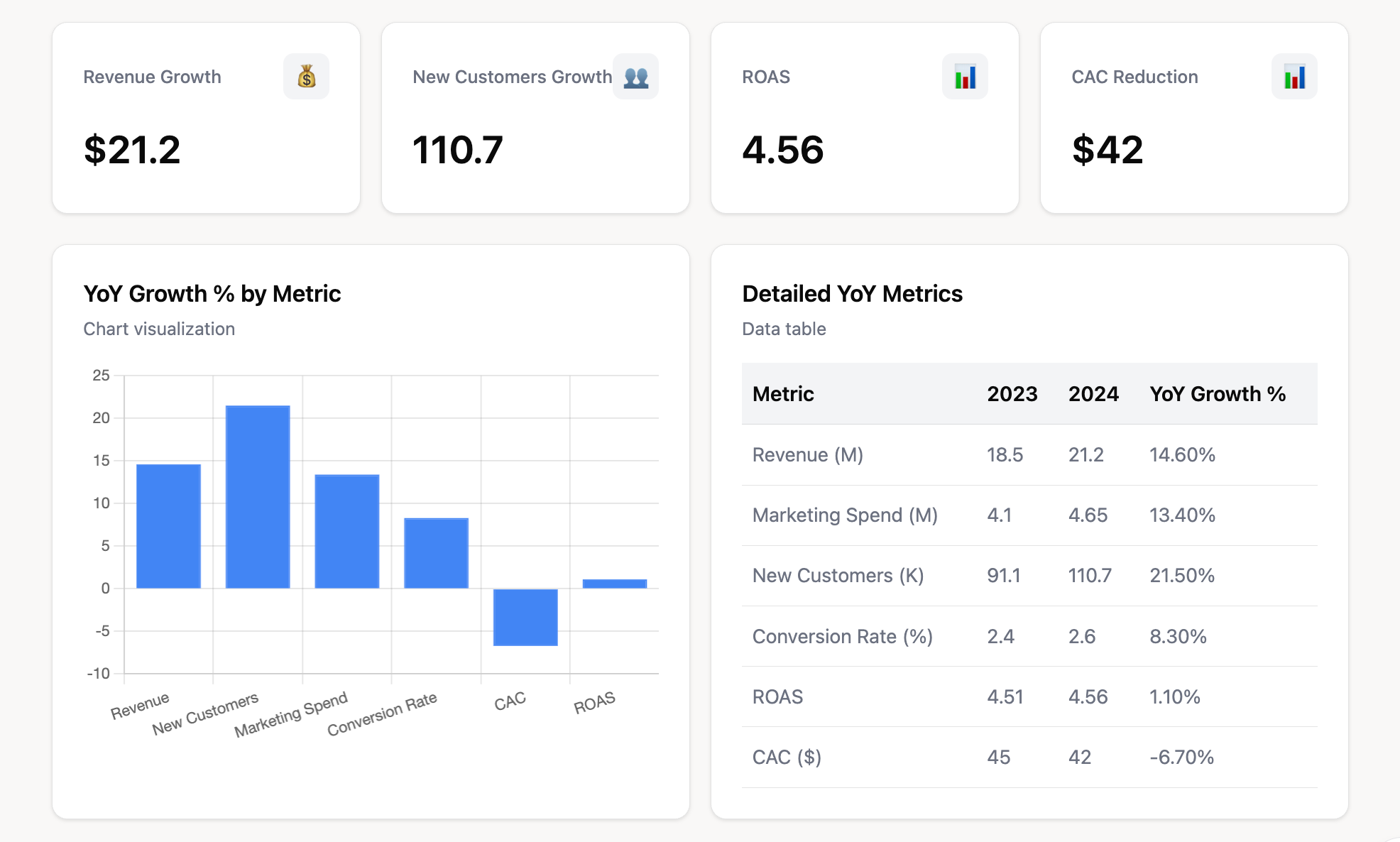Click the chart icon on CAC Reduction card

(x=1294, y=76)
